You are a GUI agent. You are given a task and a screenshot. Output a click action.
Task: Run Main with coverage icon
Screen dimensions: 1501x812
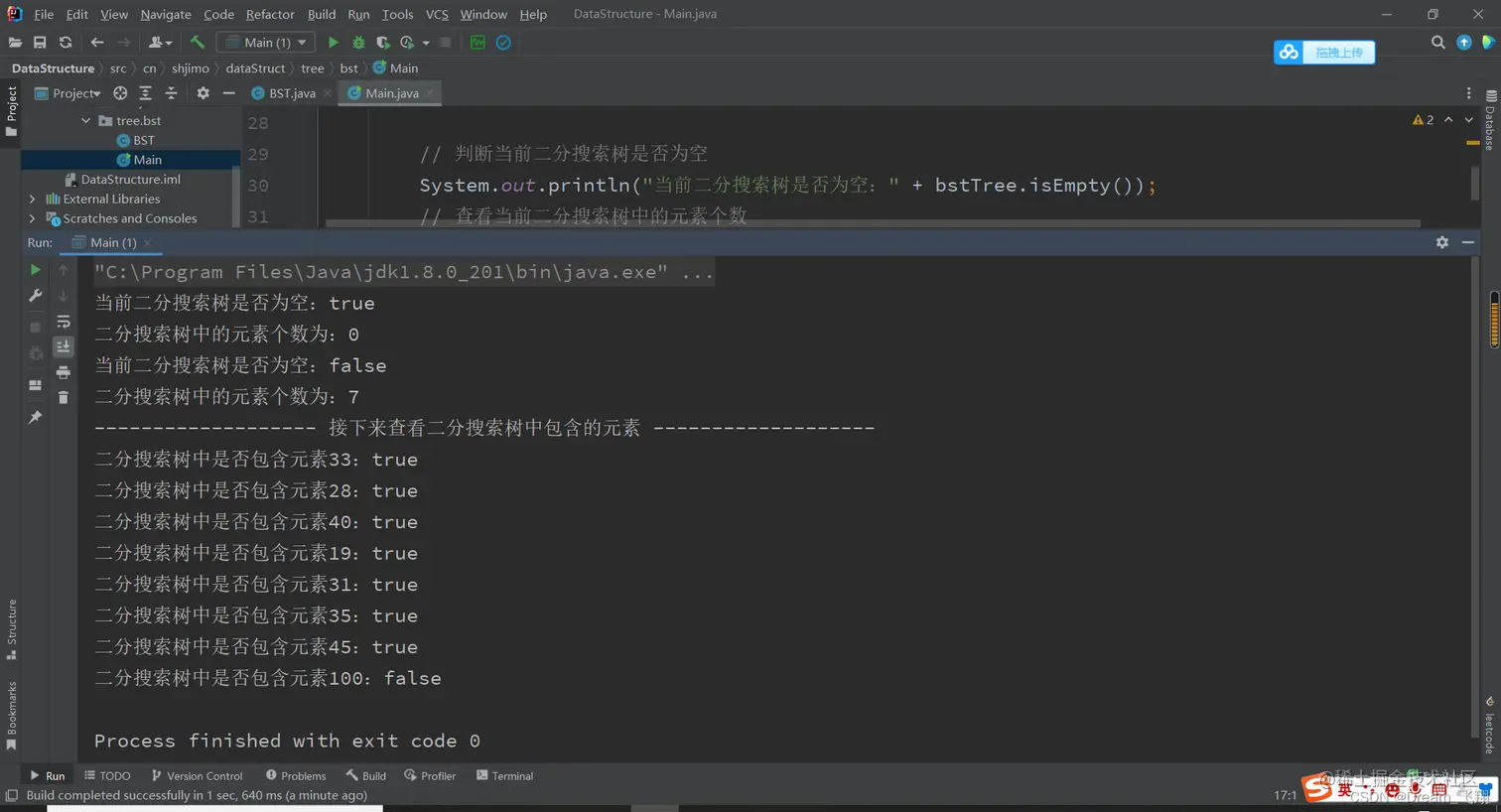tap(384, 42)
